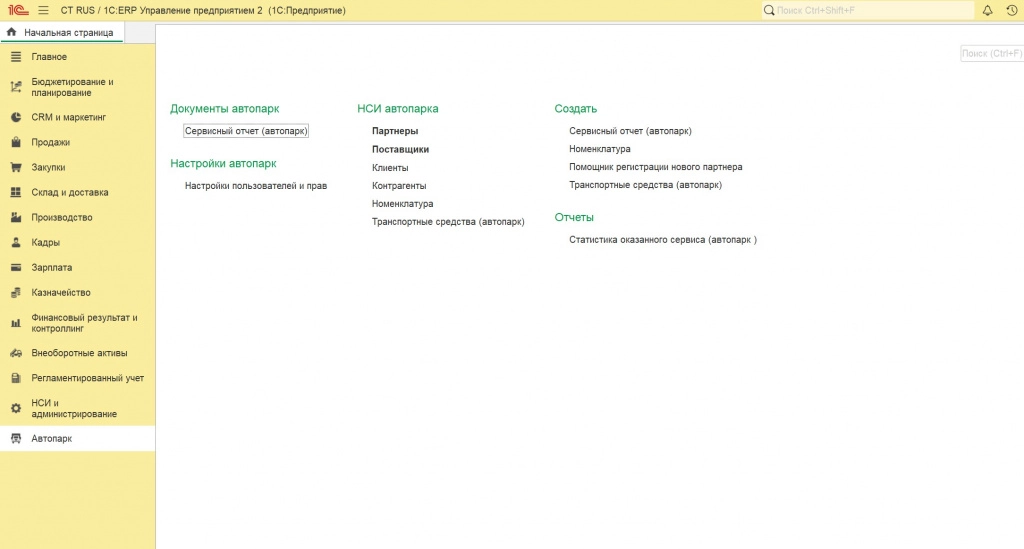The height and width of the screenshot is (549, 1024).
Task: Open the НСИ и администрирование gear section
Action: coord(73,408)
